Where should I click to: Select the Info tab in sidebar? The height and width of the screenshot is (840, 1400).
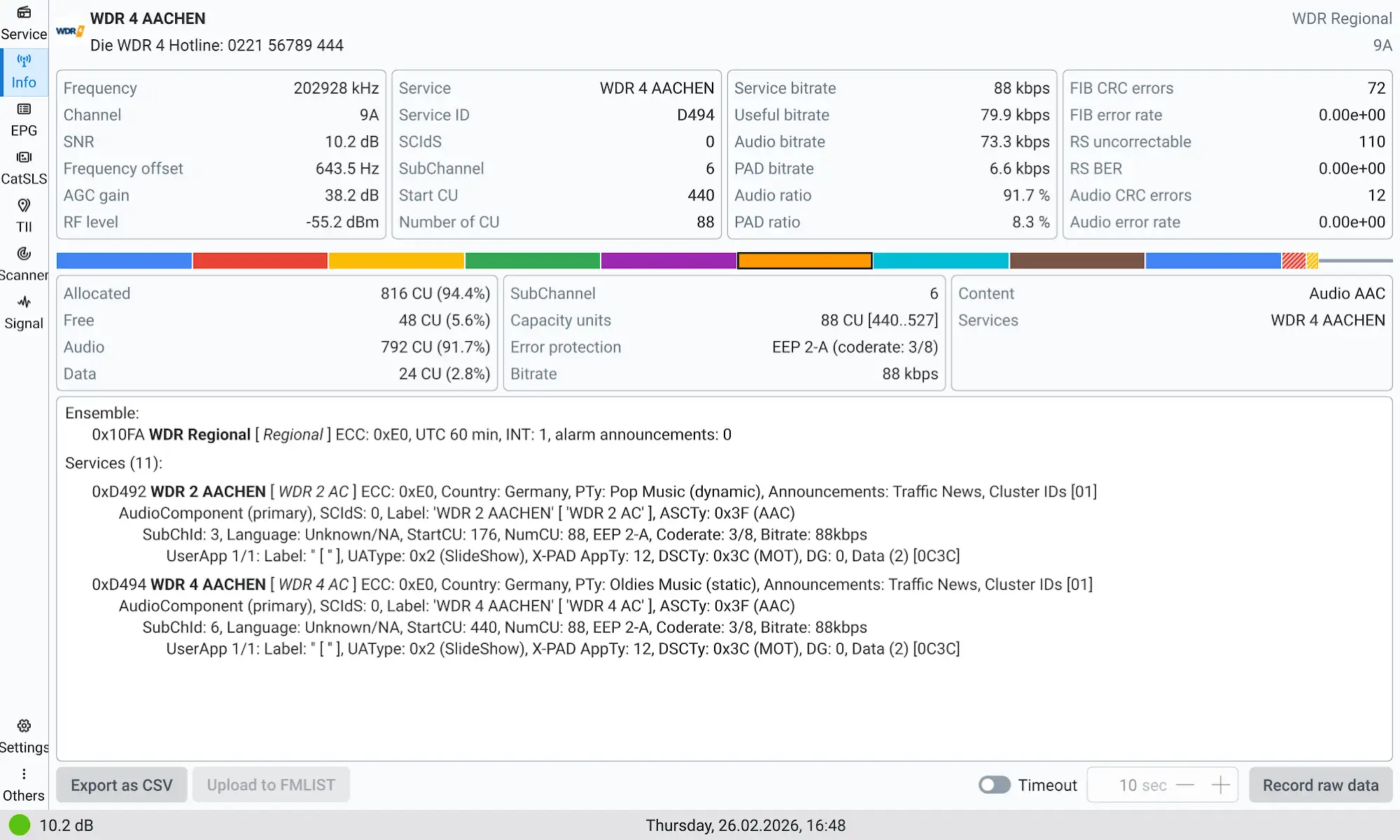click(x=24, y=71)
